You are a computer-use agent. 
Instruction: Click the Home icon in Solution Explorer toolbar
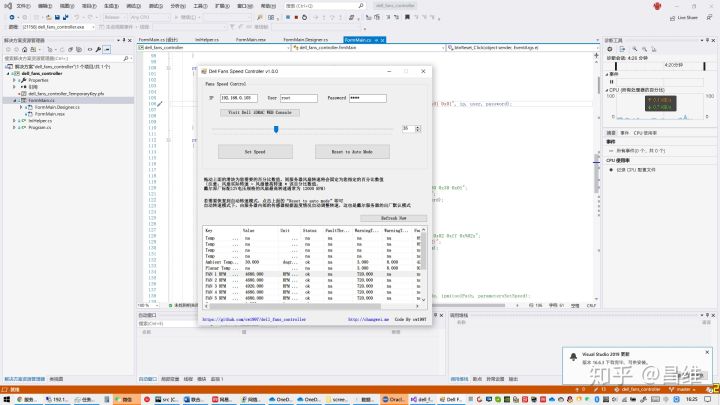(24, 49)
